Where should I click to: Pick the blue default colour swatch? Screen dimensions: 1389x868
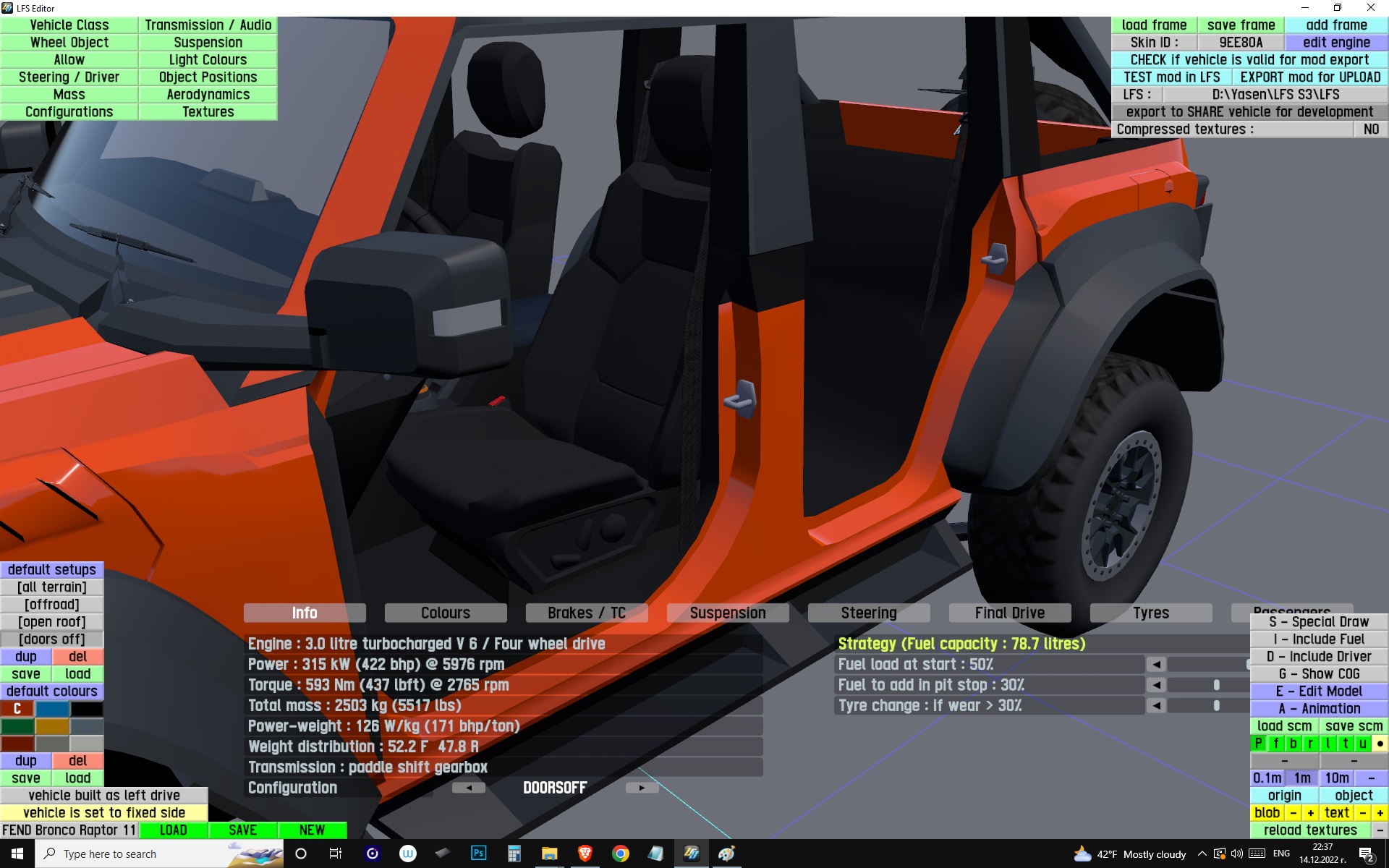point(52,709)
